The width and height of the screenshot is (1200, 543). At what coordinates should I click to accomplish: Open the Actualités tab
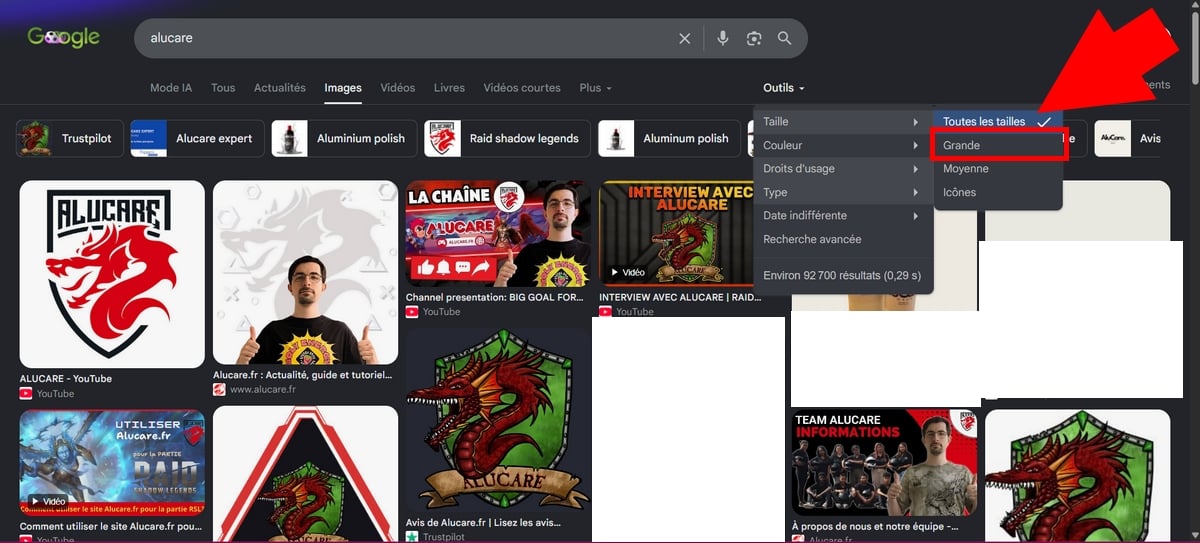(280, 88)
